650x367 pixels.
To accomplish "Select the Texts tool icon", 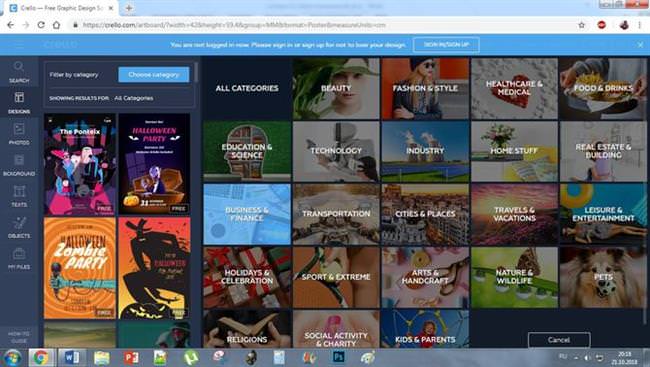I will (19, 196).
